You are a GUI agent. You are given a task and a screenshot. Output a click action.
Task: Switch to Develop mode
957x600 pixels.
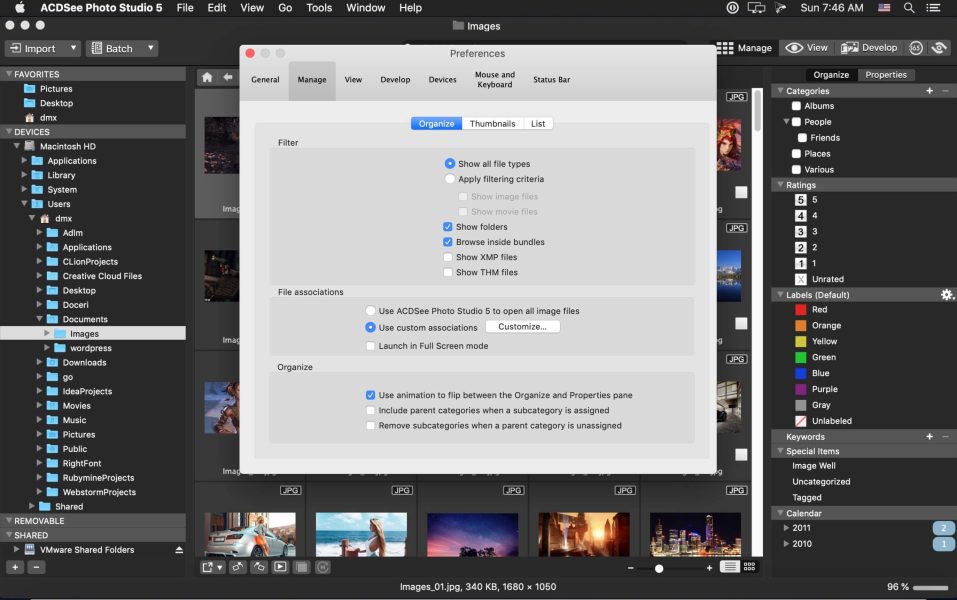click(868, 48)
